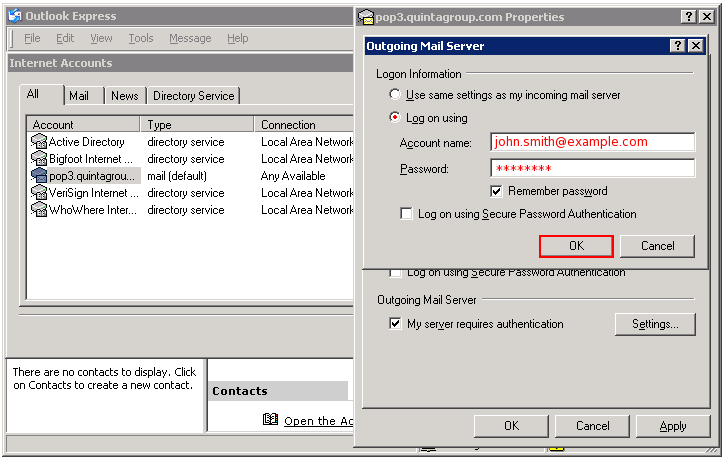This screenshot has height=459, width=724.
Task: Switch to the All accounts tab
Action: pyautogui.click(x=41, y=95)
